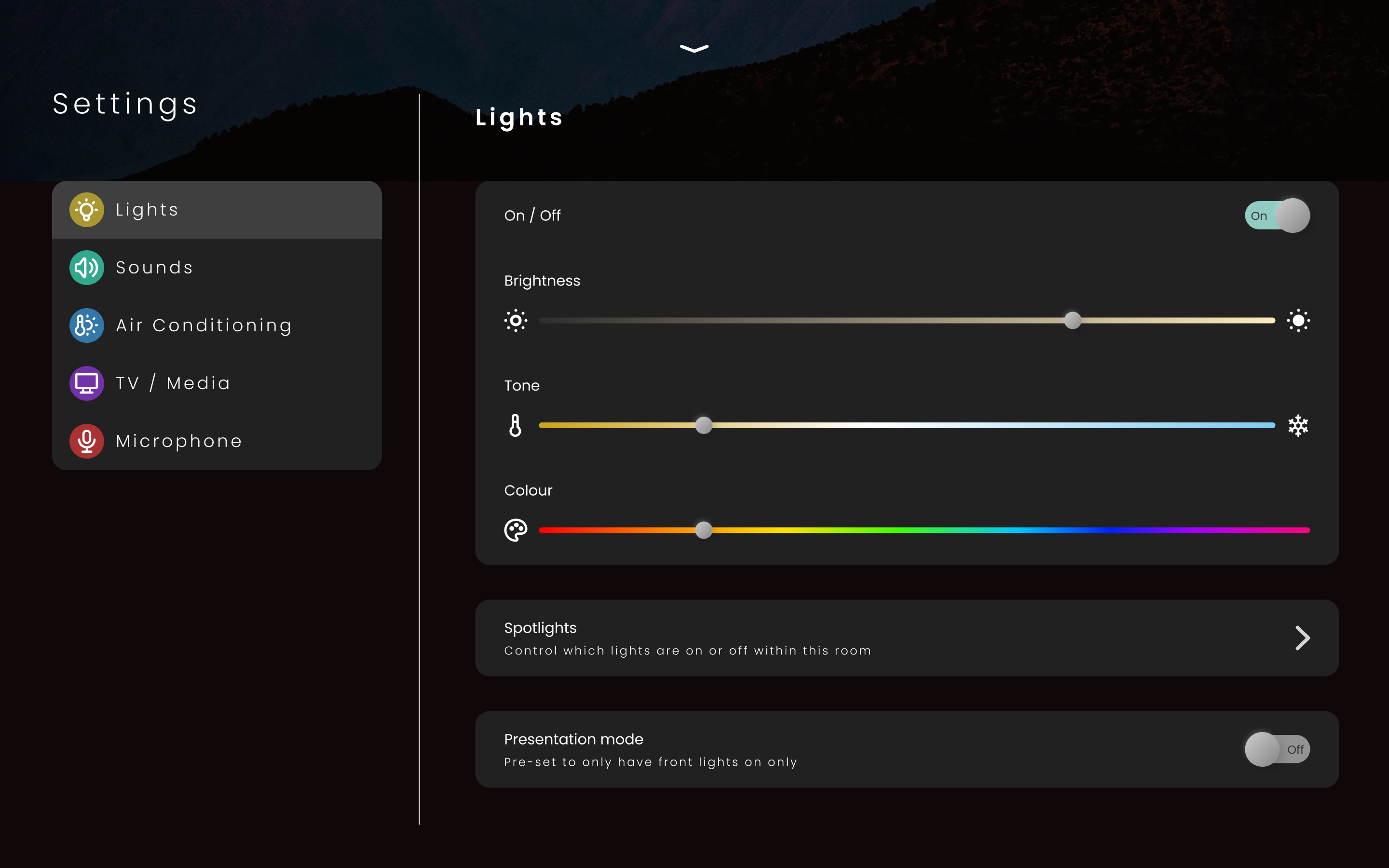
Task: Collapse the panel with the top chevron
Action: pyautogui.click(x=694, y=49)
